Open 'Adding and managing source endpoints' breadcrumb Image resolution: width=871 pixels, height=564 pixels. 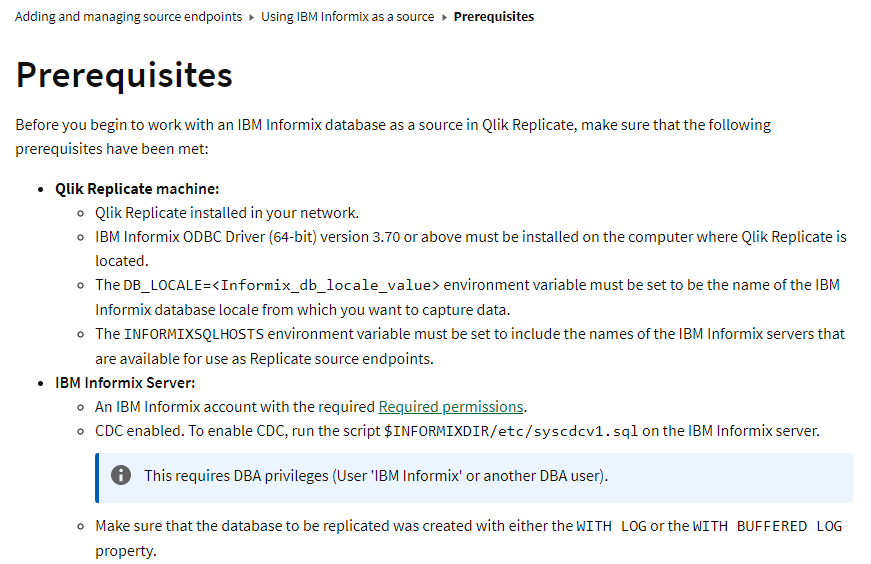coord(128,17)
